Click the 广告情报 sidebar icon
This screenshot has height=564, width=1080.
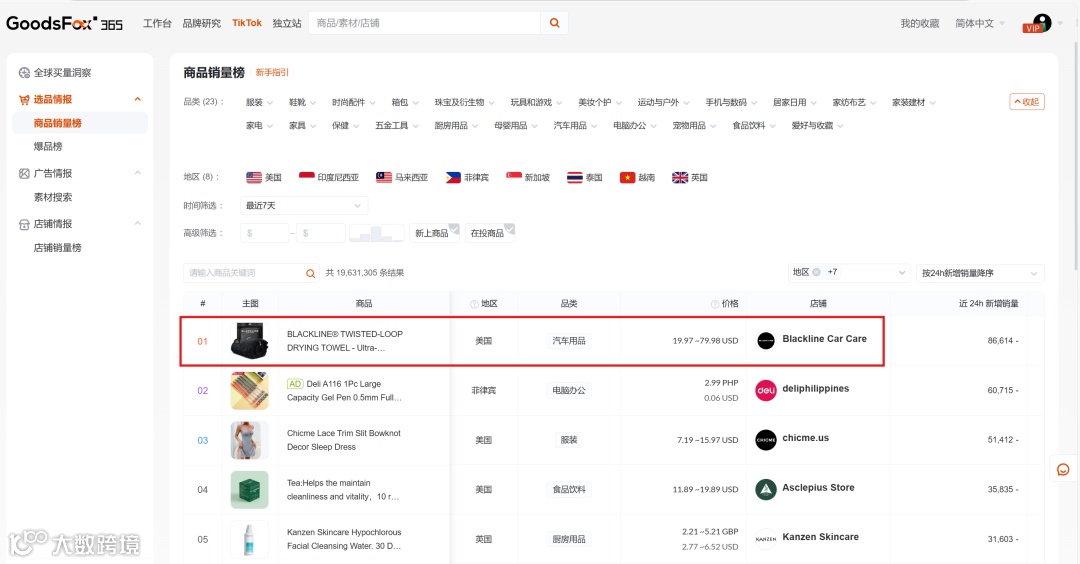click(24, 174)
